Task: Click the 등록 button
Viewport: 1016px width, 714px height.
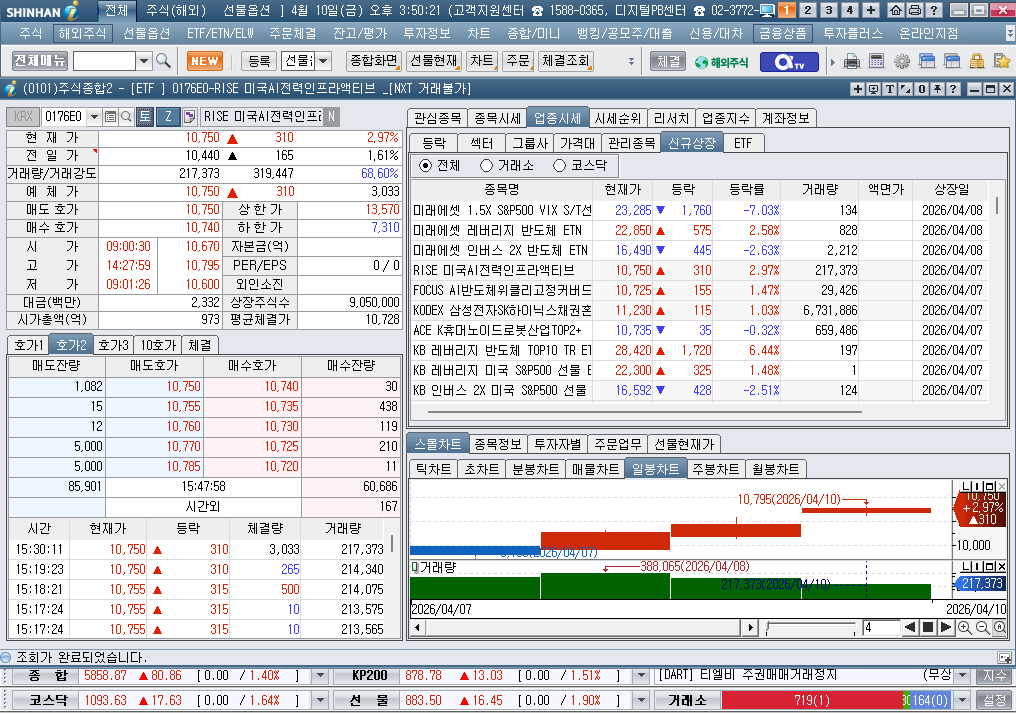Action: click(259, 61)
